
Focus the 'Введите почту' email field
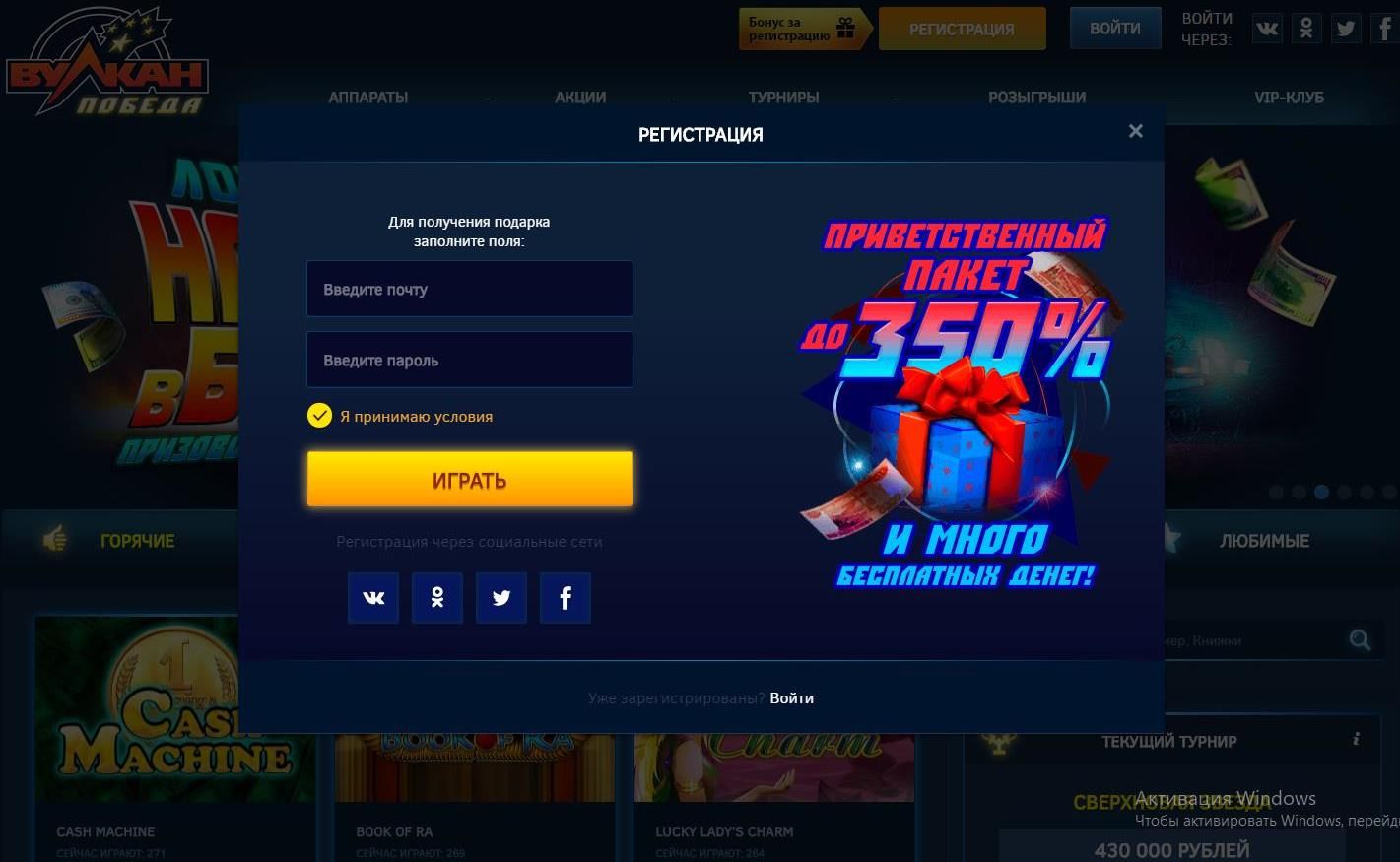tap(470, 289)
